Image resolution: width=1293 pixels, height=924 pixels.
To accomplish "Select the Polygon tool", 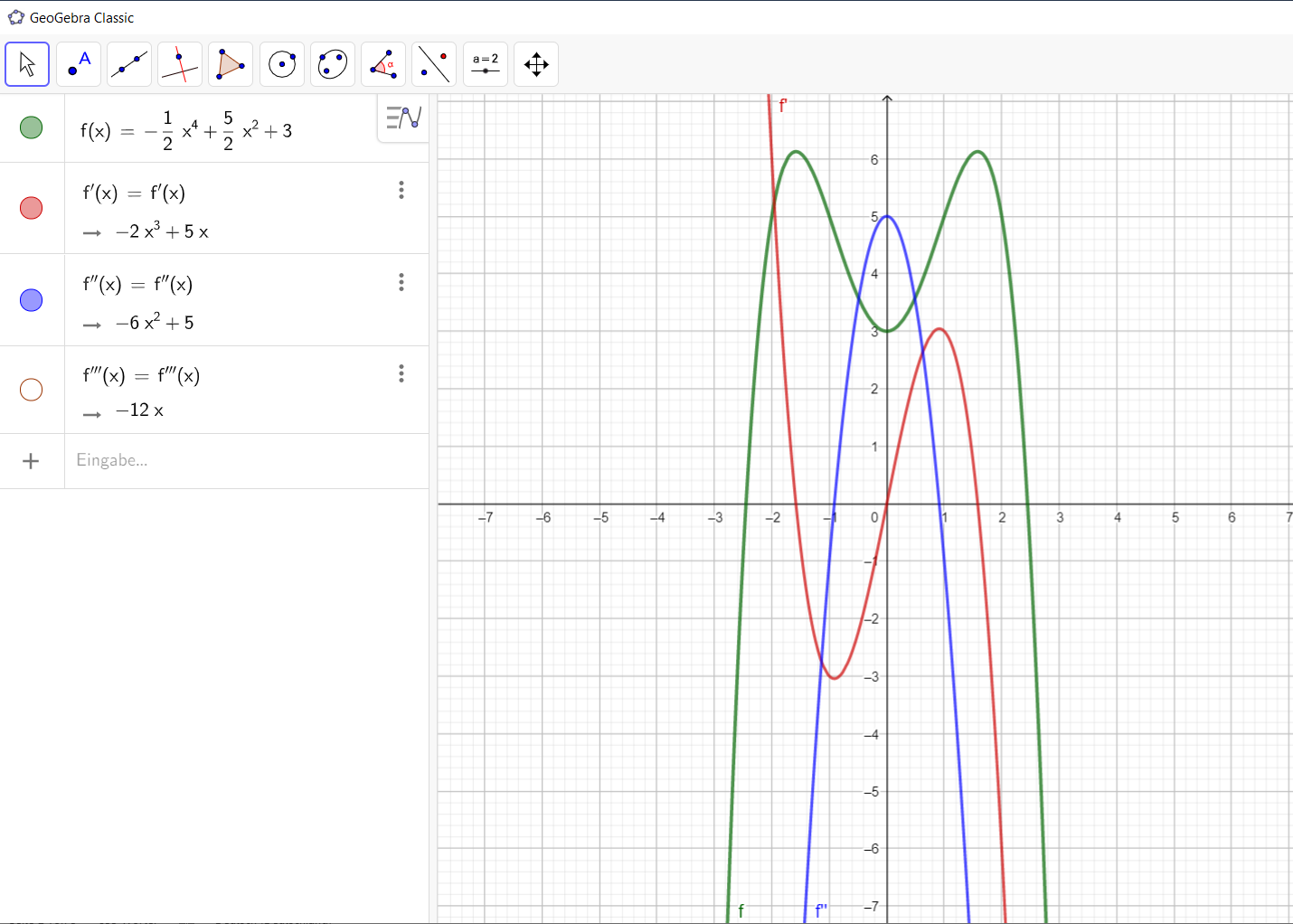I will (231, 64).
